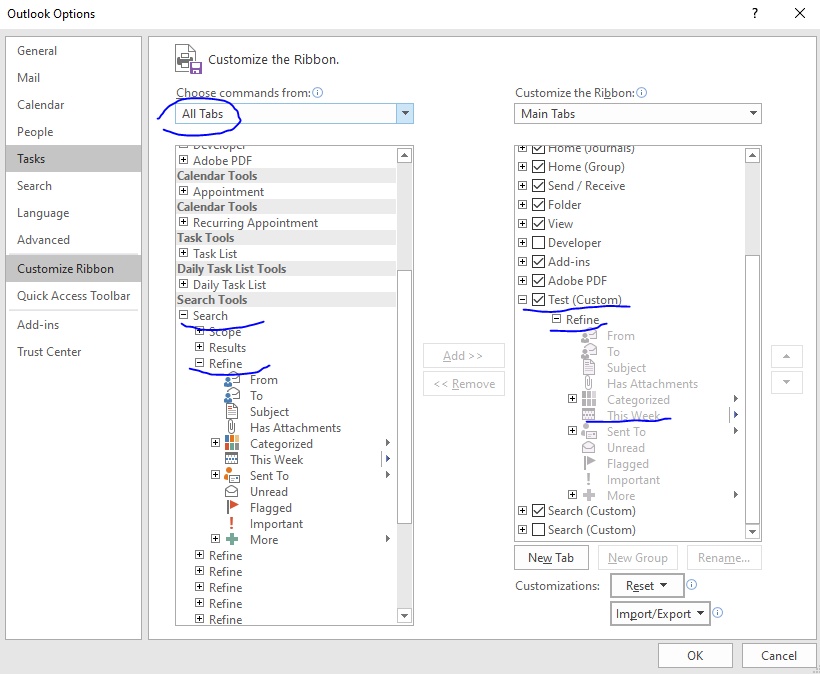Switch to Advanced options
Screen dimensions: 820x674
tap(74, 240)
